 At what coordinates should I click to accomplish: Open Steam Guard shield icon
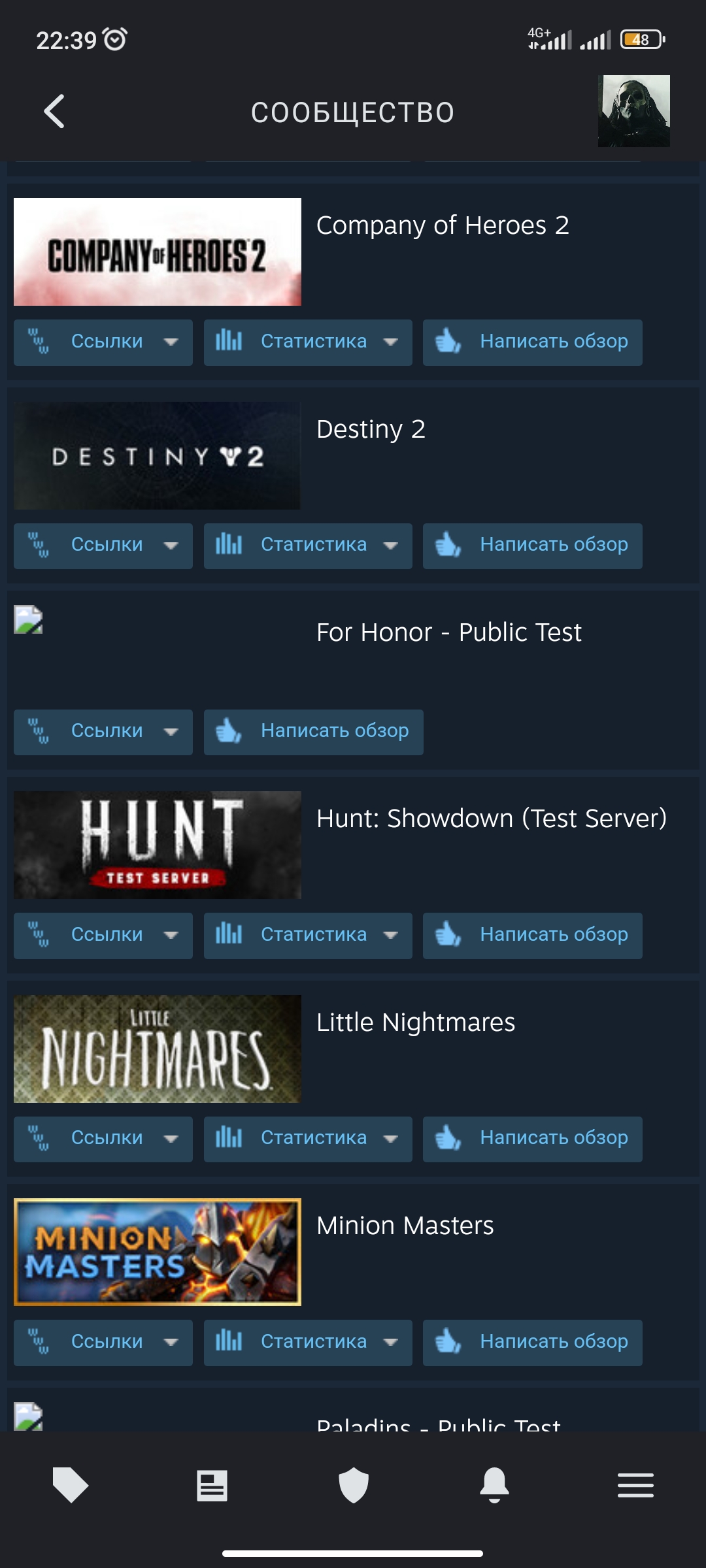pos(354,1485)
